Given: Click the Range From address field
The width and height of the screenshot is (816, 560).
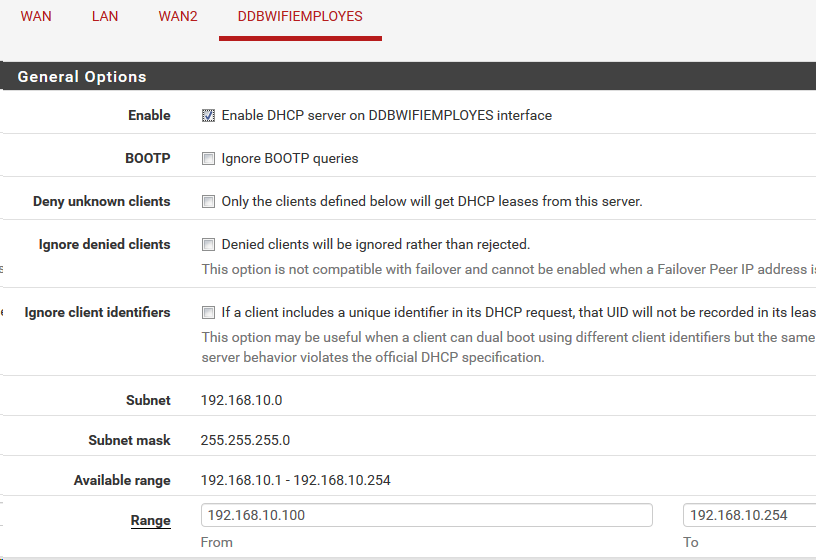Looking at the screenshot, I should [427, 516].
